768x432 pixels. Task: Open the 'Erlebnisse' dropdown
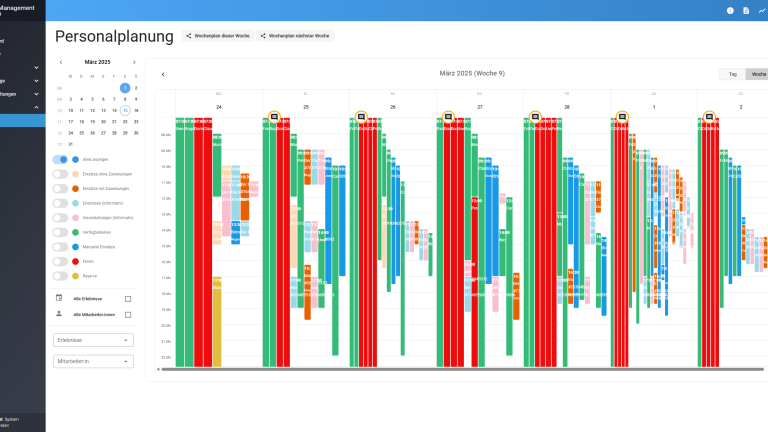93,340
